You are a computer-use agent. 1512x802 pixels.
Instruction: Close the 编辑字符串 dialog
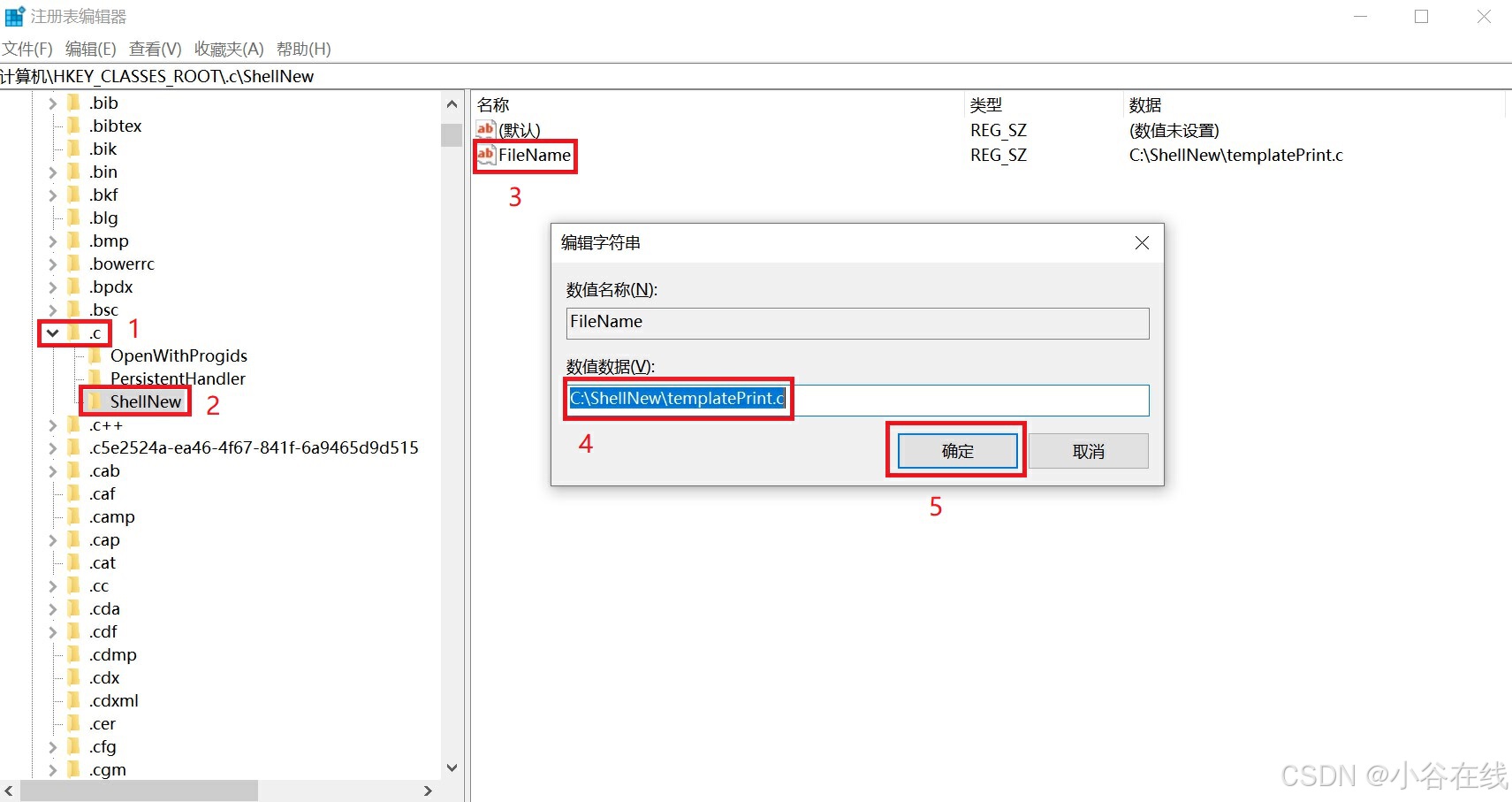1142,242
